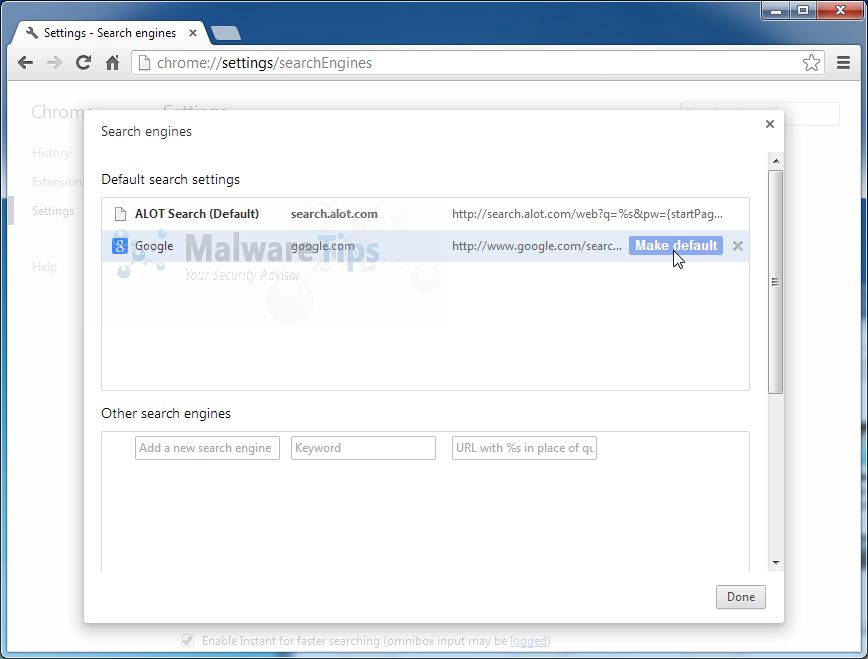Image resolution: width=868 pixels, height=659 pixels.
Task: Minimize the Chrome window
Action: [x=776, y=11]
